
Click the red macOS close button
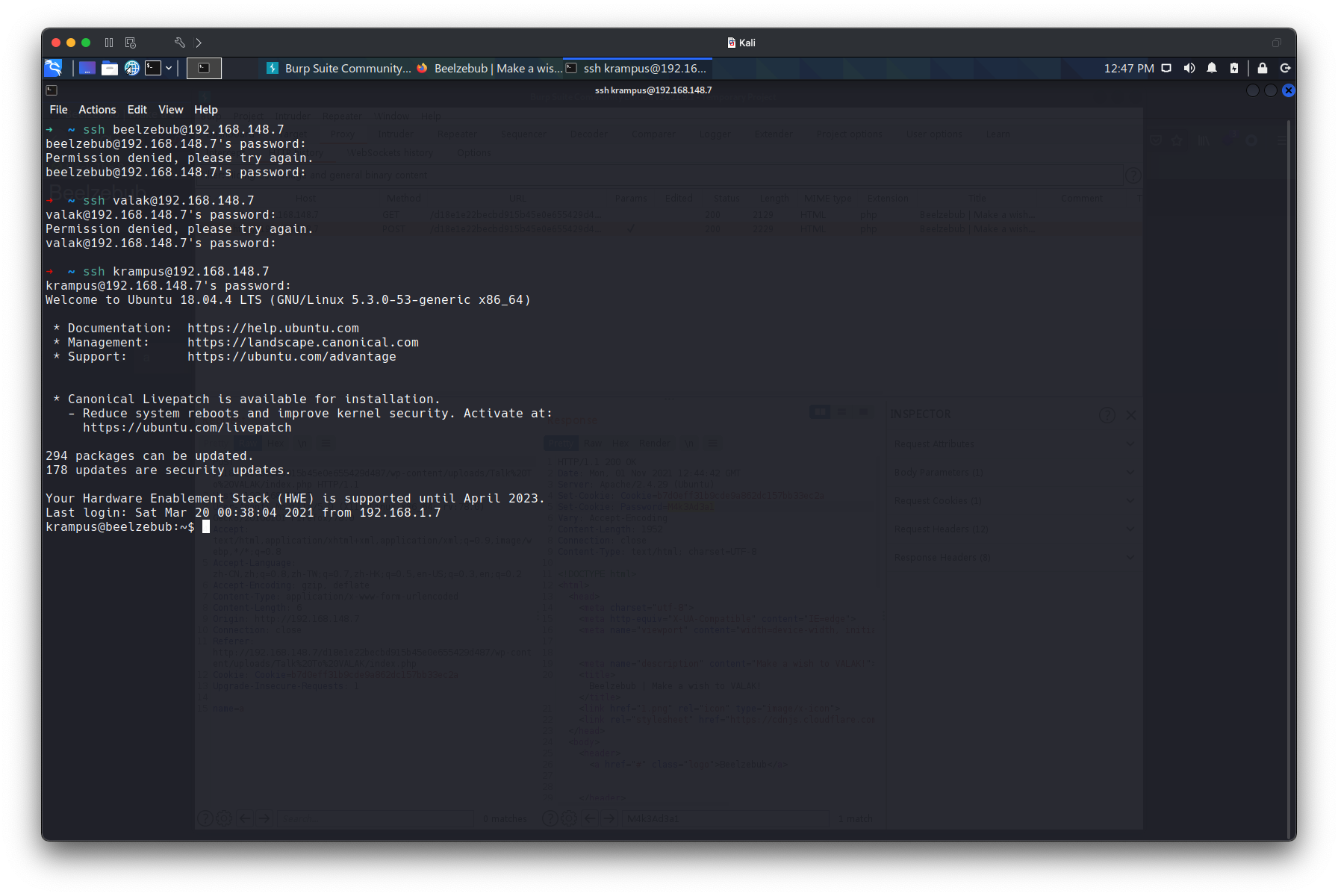click(56, 43)
